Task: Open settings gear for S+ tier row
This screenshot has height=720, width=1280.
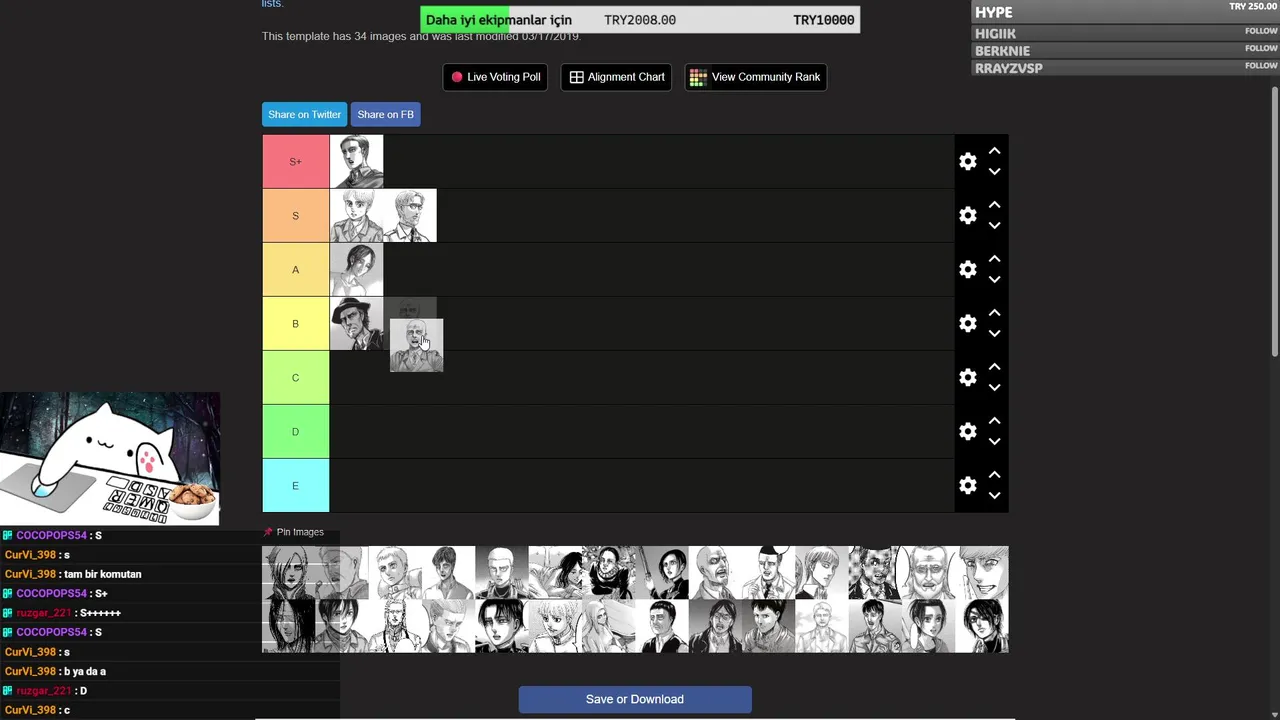Action: (x=967, y=161)
